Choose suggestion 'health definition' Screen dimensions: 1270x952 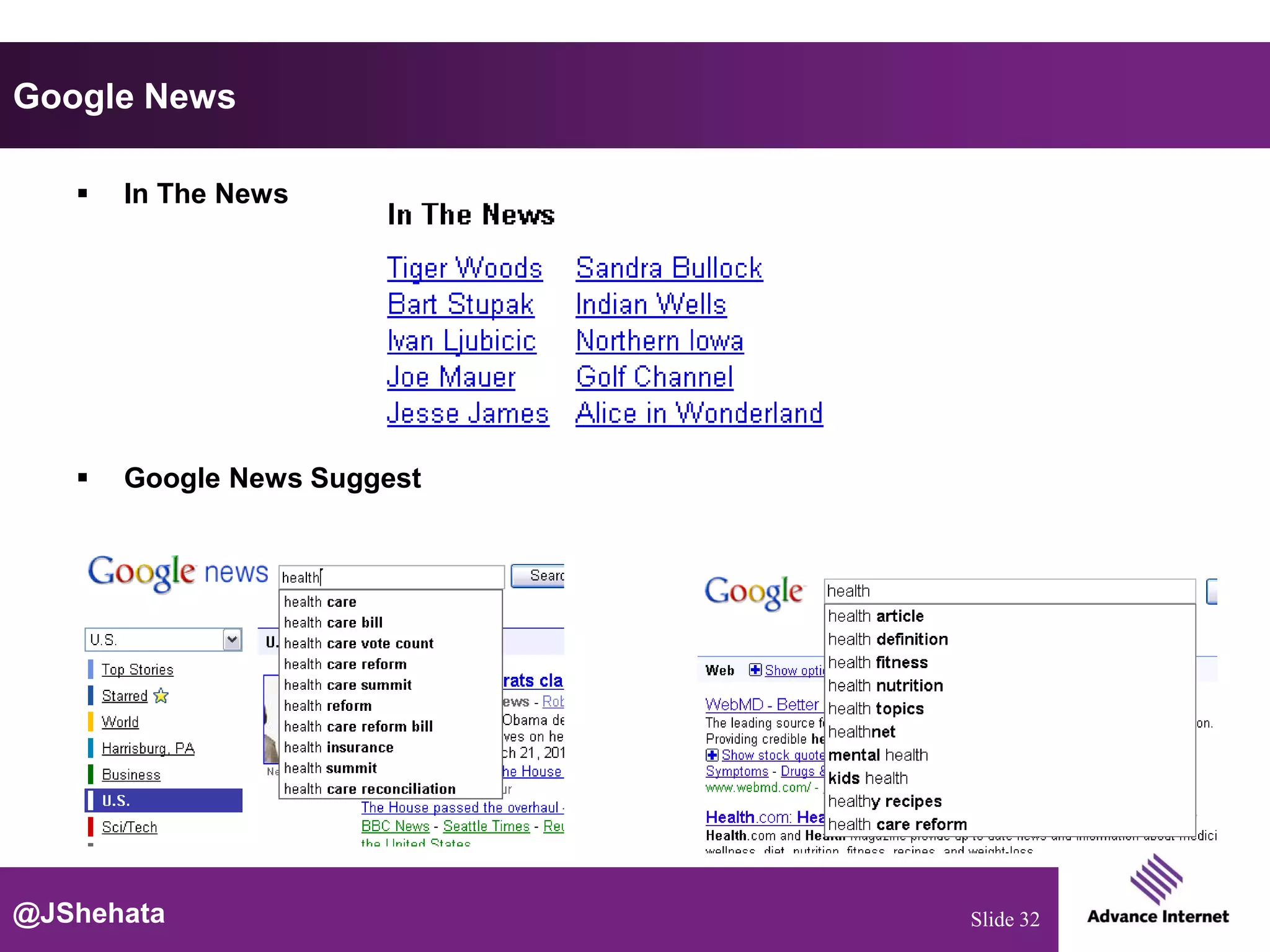(x=1010, y=639)
